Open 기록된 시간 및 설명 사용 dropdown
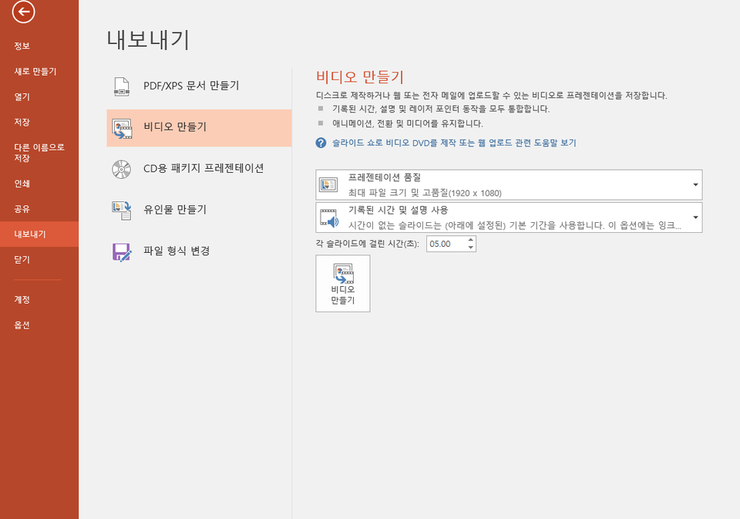 (x=509, y=218)
